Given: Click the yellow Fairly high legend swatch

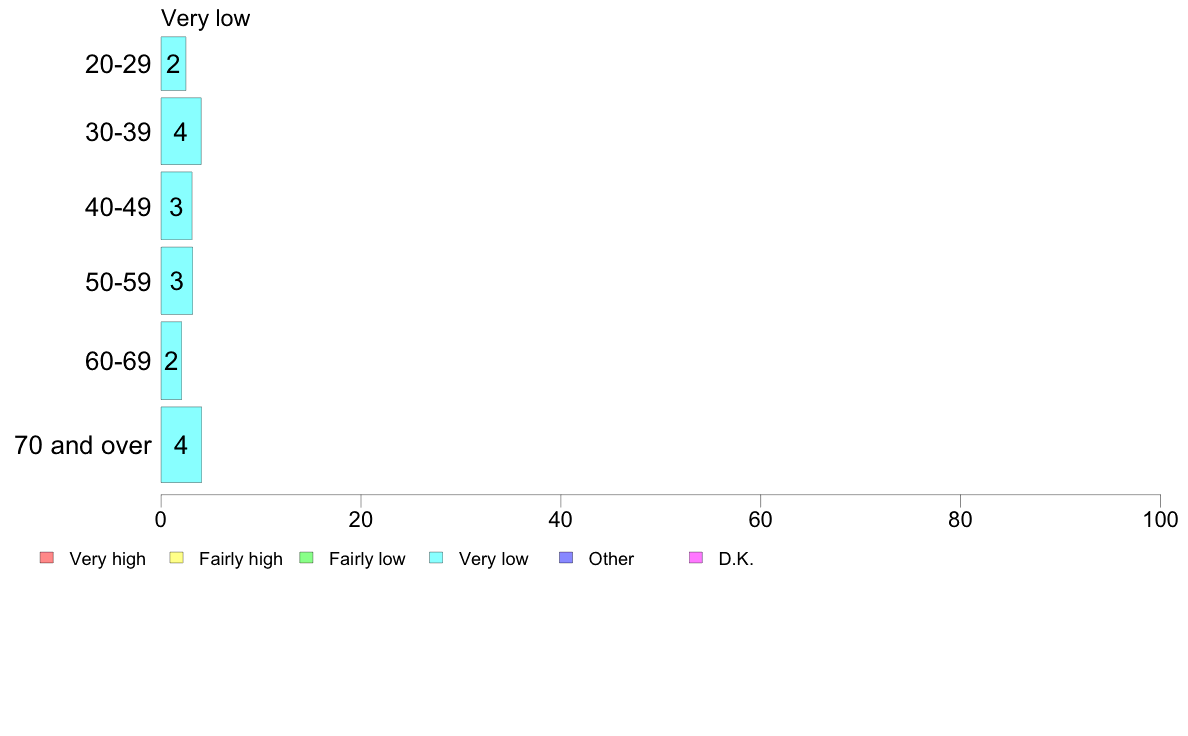Looking at the screenshot, I should pos(177,558).
